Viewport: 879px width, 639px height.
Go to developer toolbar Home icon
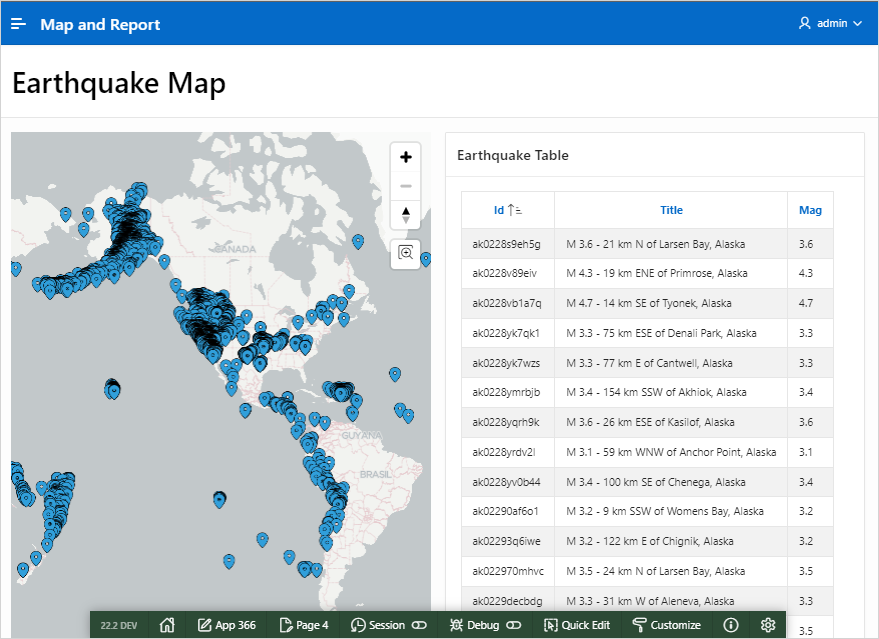pos(168,625)
